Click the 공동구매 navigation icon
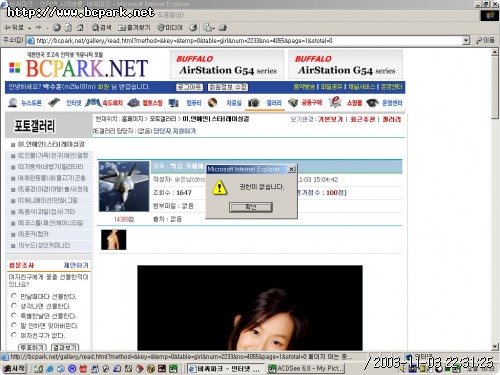This screenshot has height=375, width=500. pos(293,103)
